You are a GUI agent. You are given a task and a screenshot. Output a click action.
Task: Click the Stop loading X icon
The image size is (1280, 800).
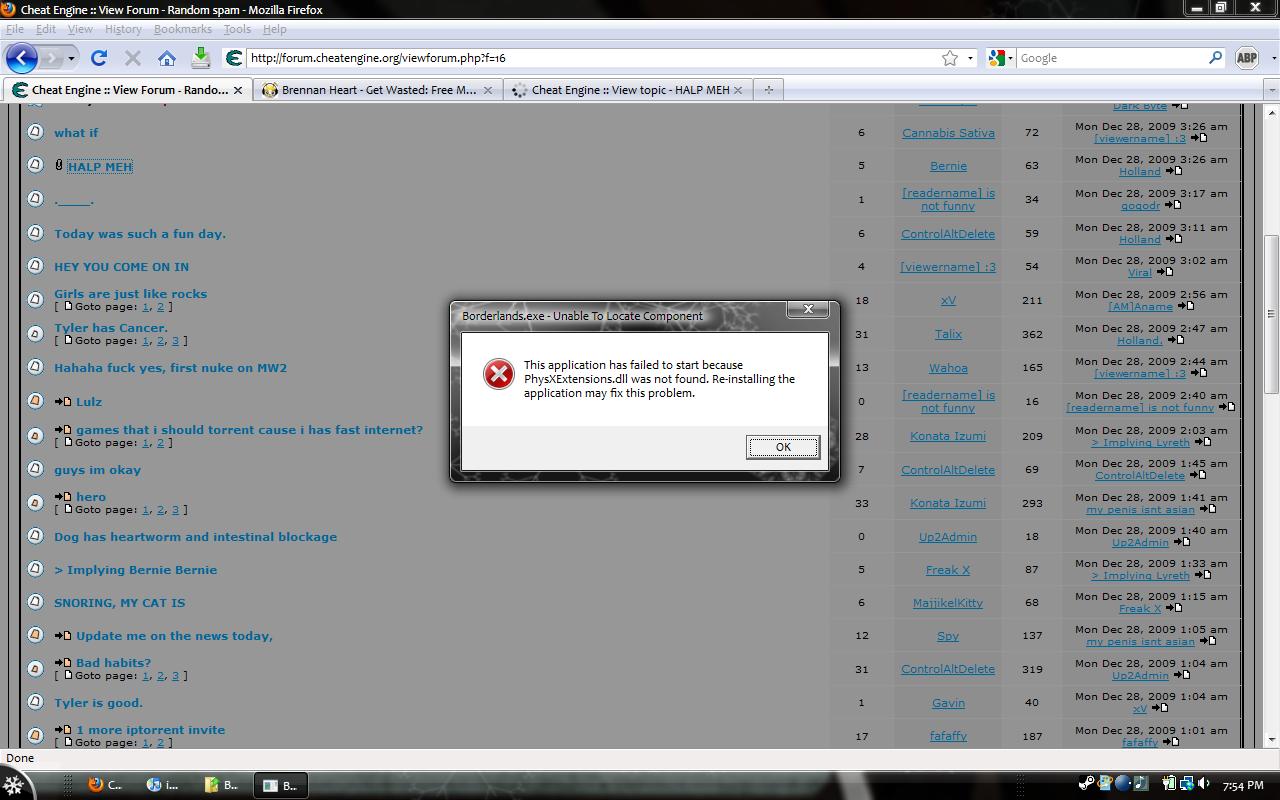[133, 58]
